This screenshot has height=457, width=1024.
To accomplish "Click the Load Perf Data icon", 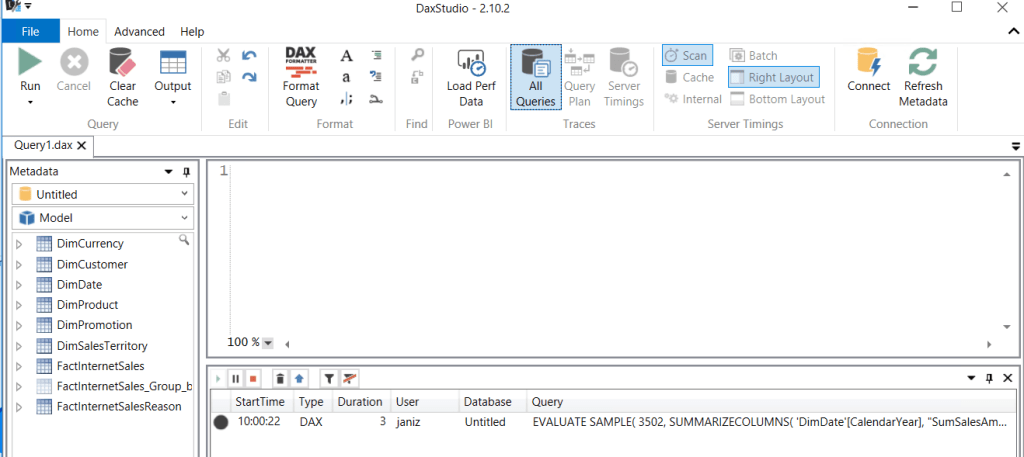I will point(471,63).
